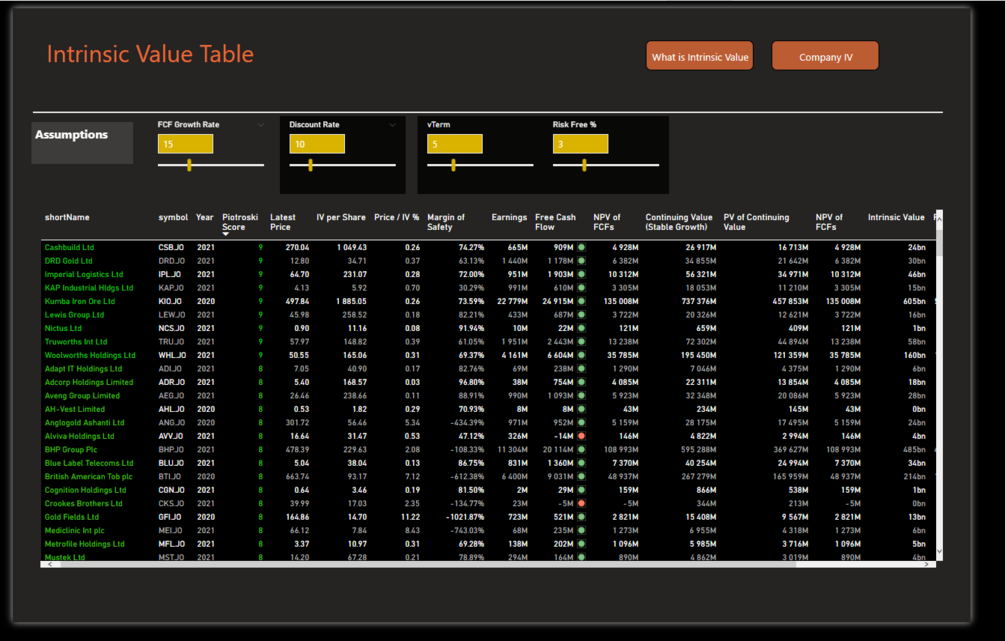Click the green cash flow indicator for DRD Gold
This screenshot has width=1005, height=641.
pyautogui.click(x=581, y=261)
